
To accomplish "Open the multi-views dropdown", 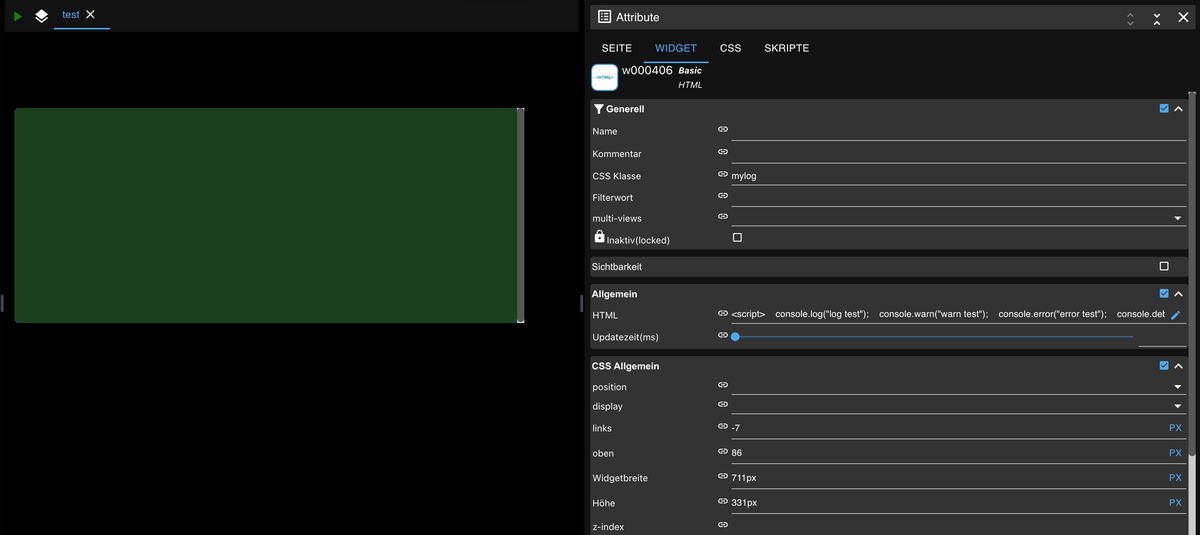I will coord(1177,218).
